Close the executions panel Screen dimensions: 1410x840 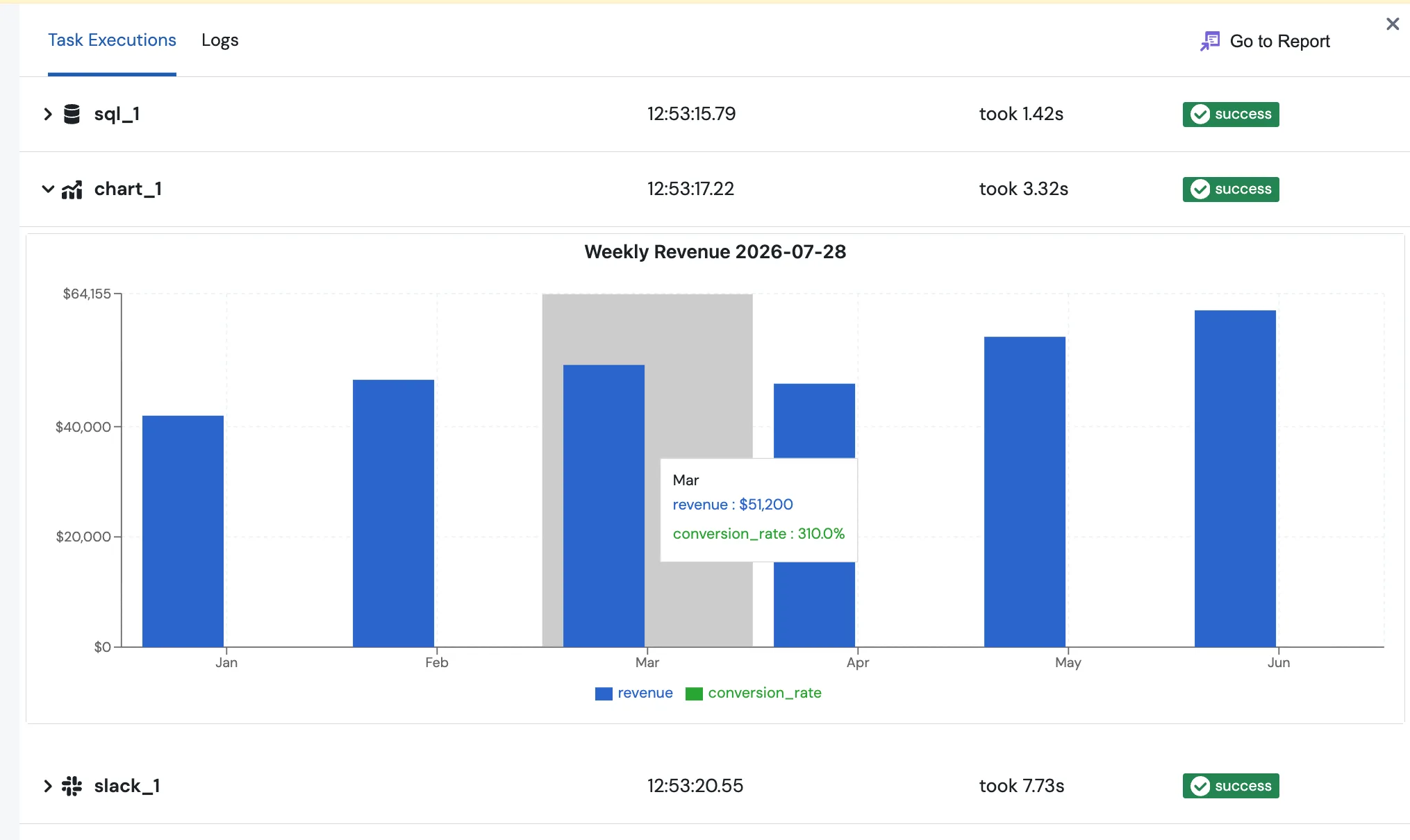point(1393,24)
